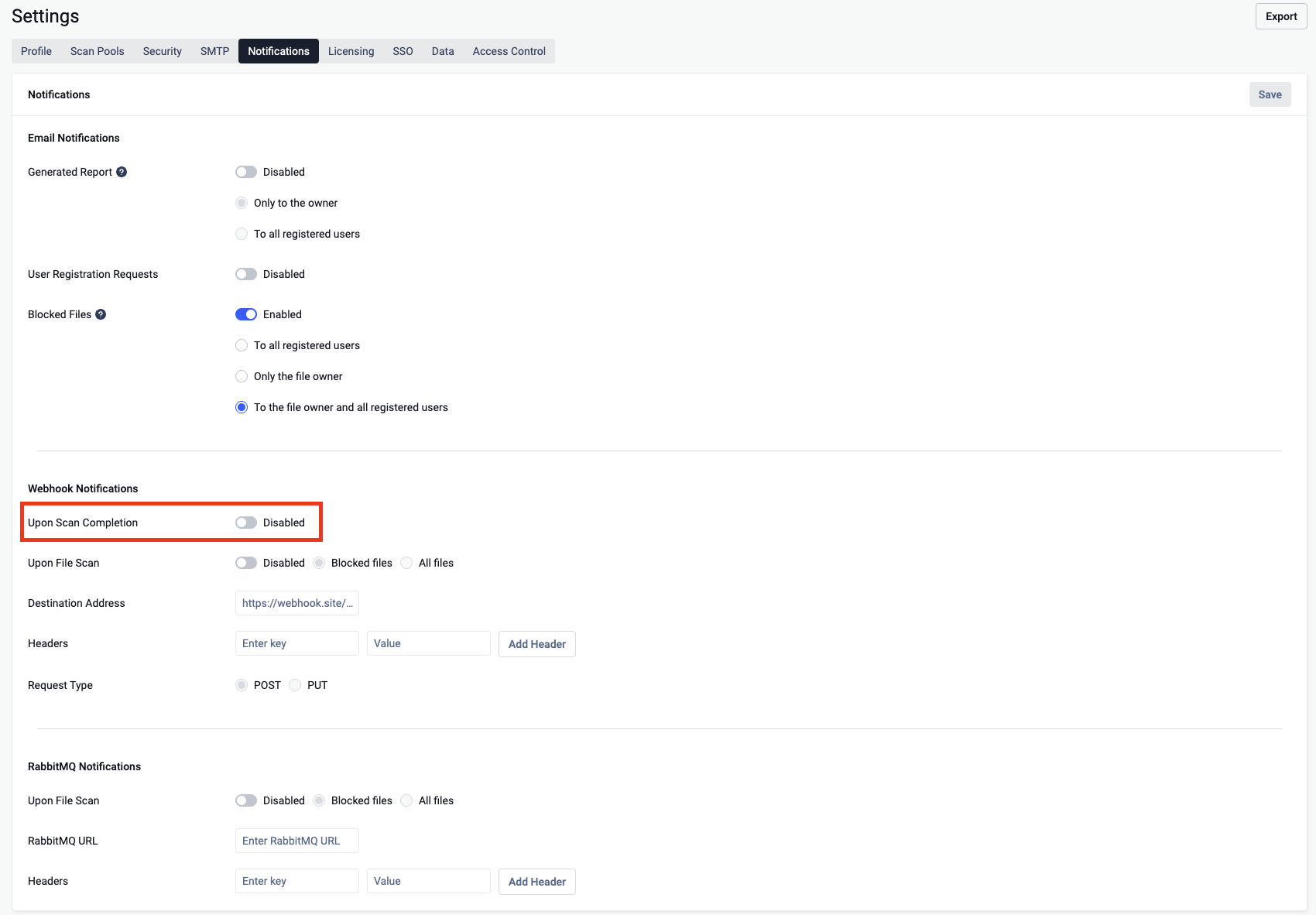1316x915 pixels.
Task: Select POST request type
Action: [242, 685]
